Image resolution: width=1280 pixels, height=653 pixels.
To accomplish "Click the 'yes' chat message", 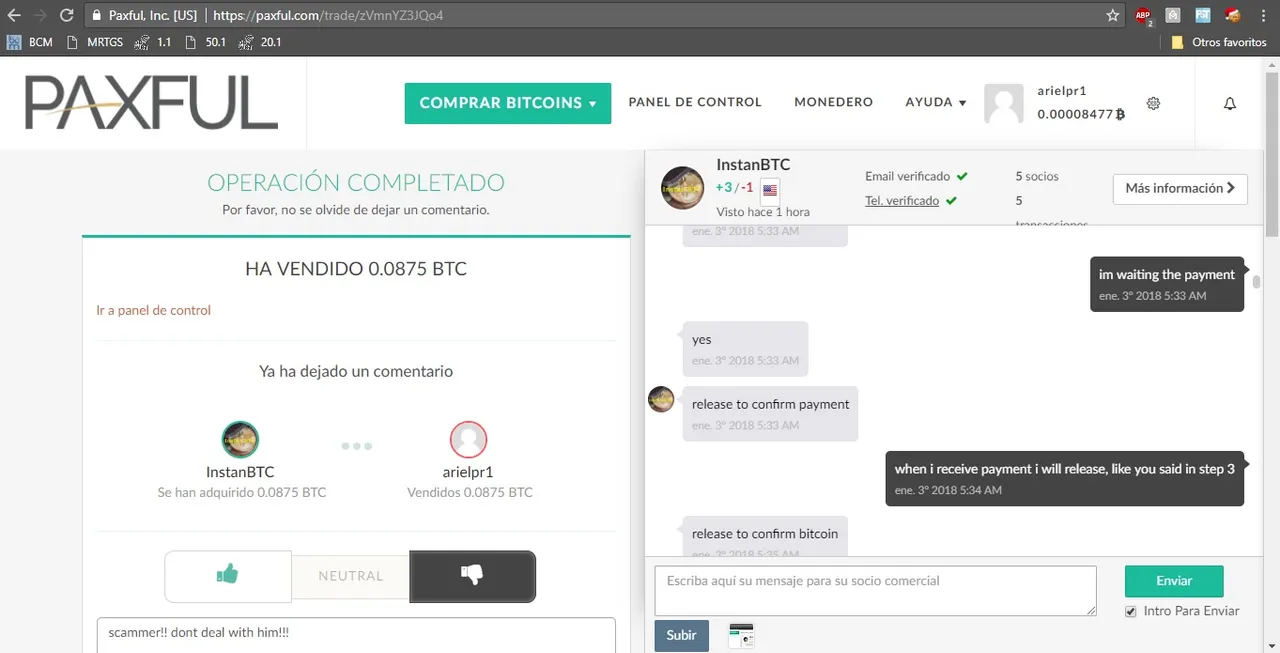I will point(745,349).
